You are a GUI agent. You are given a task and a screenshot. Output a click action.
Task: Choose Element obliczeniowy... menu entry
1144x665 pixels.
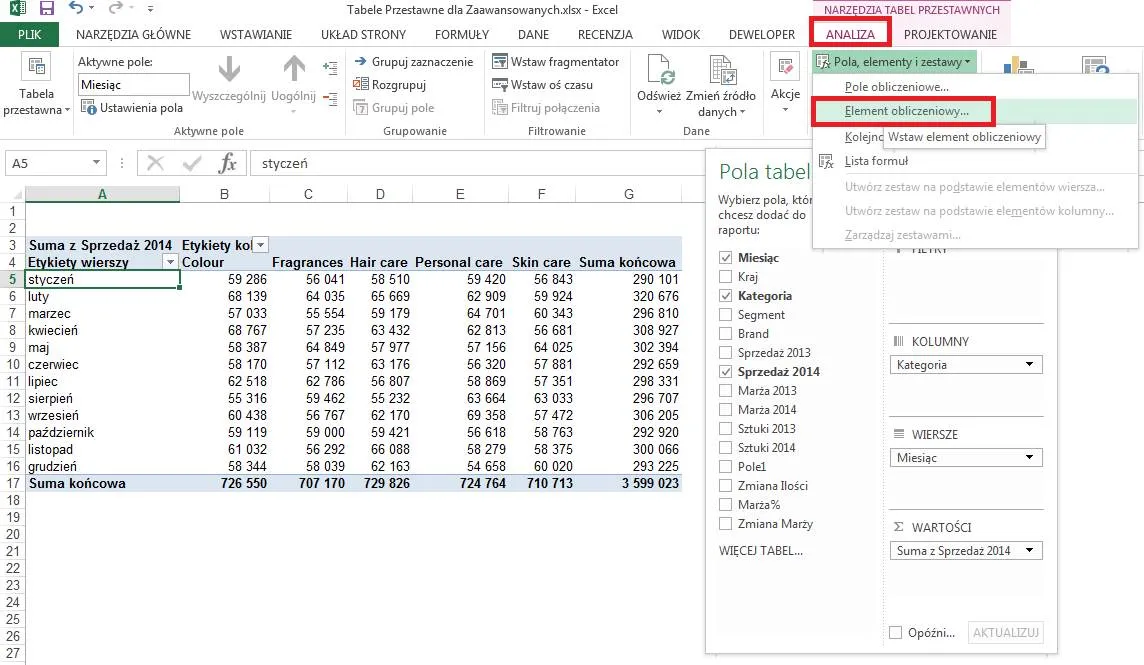pos(907,111)
